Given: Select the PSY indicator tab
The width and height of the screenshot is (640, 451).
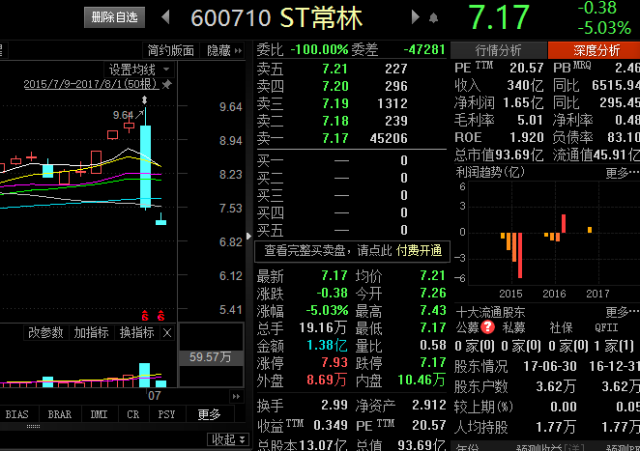Looking at the screenshot, I should 167,414.
